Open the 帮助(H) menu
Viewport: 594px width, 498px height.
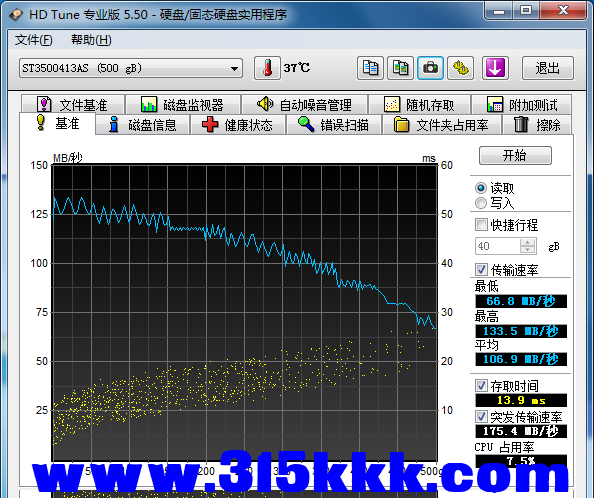click(x=91, y=40)
